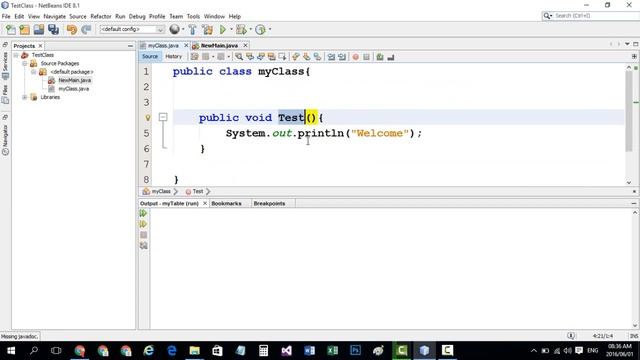
Task: Open Excel from taskbar
Action: tap(332, 350)
